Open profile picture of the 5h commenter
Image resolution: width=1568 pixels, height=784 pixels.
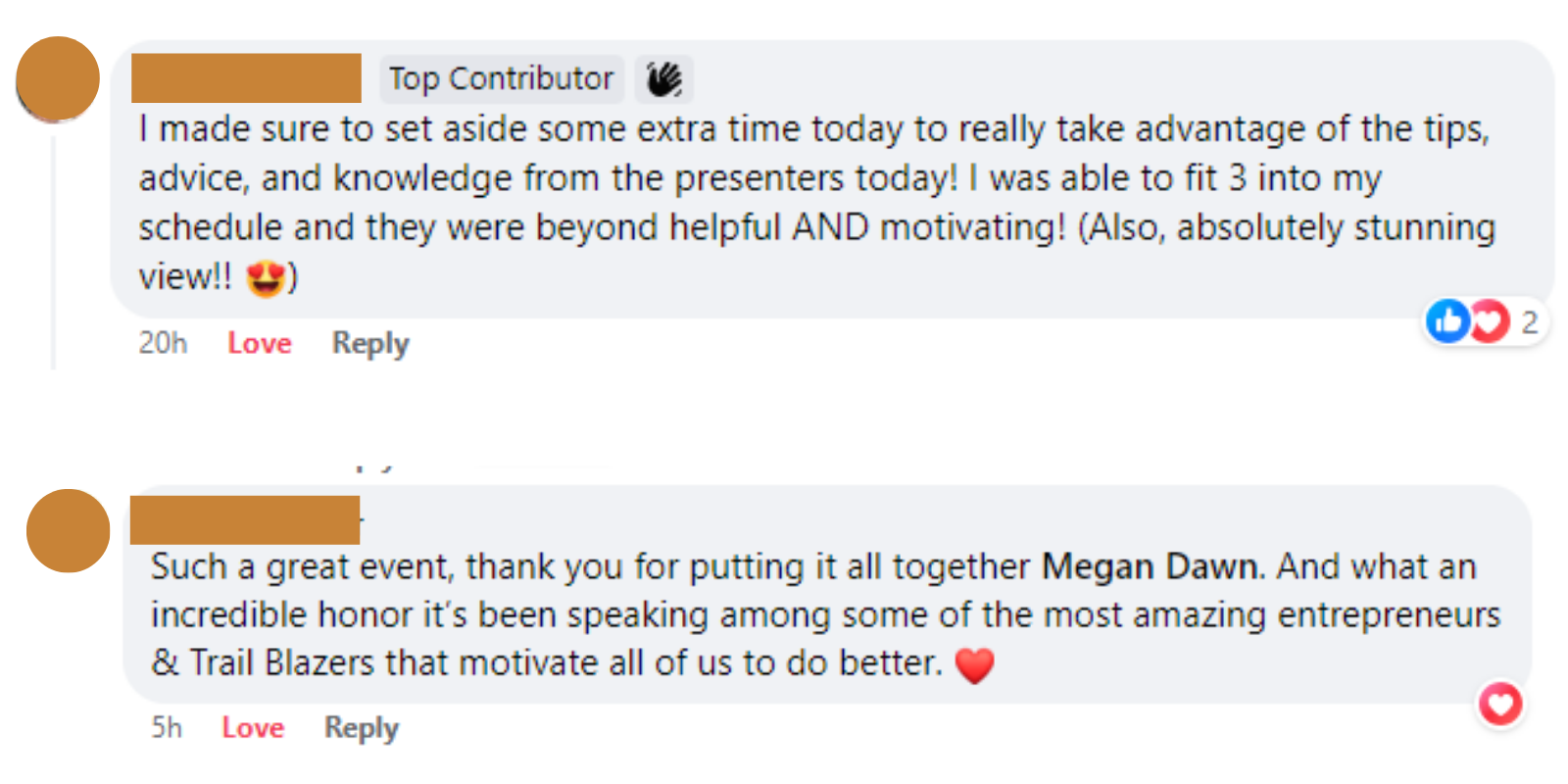(x=68, y=531)
